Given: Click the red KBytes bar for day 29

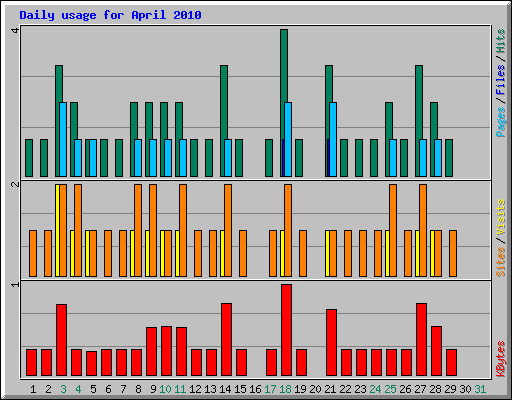Looking at the screenshot, I should 452,363.
